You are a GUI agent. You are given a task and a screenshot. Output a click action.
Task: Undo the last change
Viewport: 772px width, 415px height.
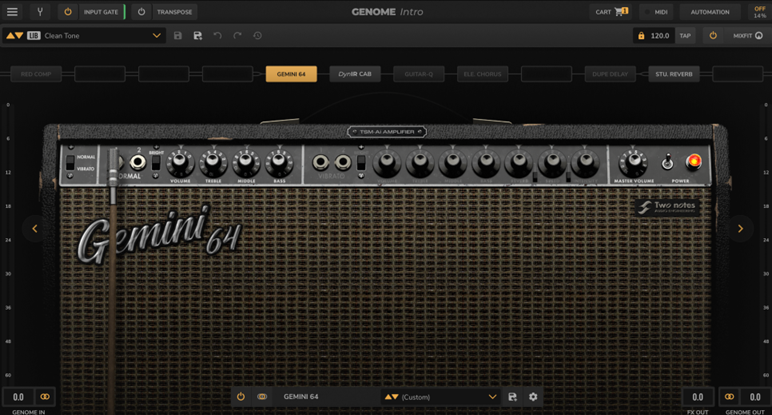217,35
